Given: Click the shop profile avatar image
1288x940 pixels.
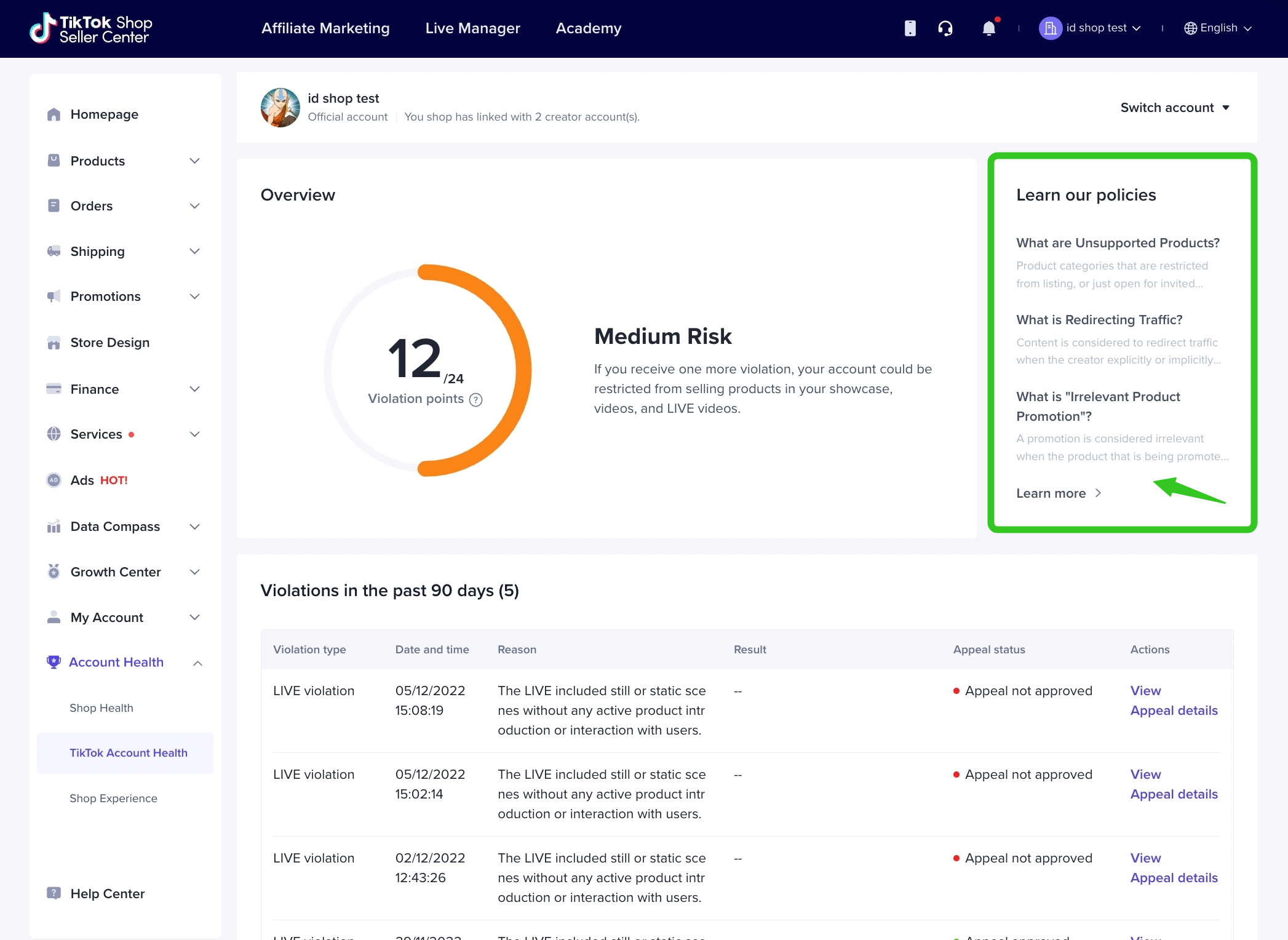Looking at the screenshot, I should pyautogui.click(x=280, y=108).
